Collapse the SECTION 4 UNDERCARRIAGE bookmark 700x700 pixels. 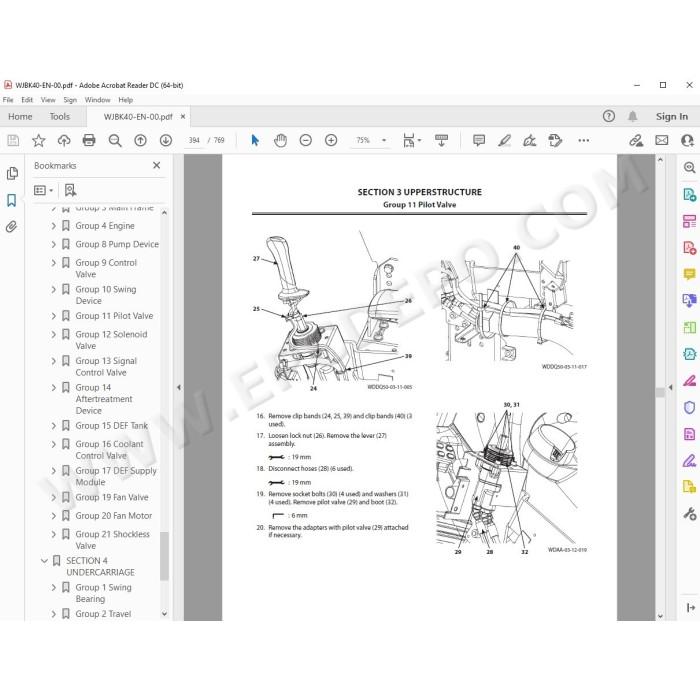tap(44, 561)
